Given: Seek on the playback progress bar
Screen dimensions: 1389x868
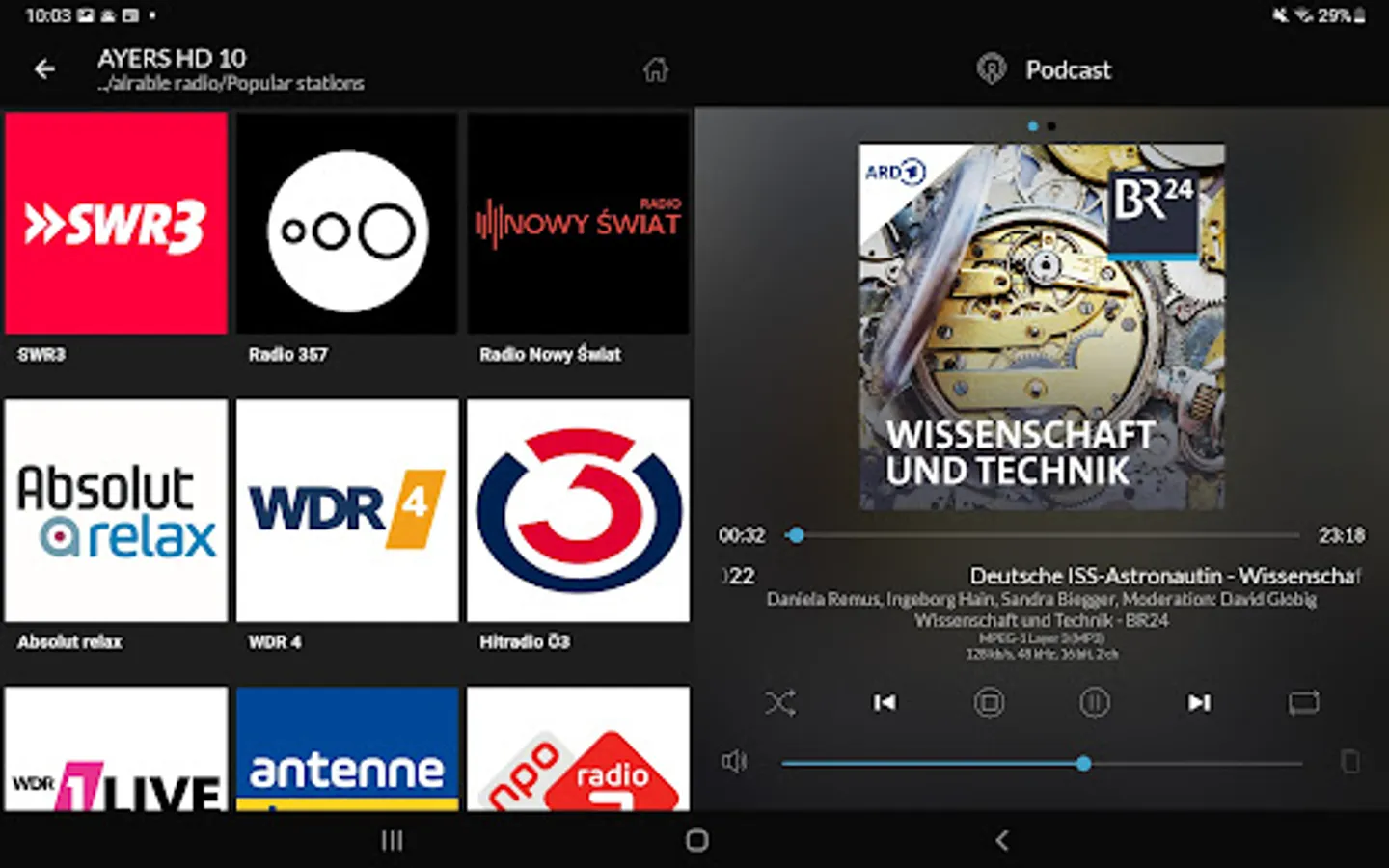Looking at the screenshot, I should tap(1044, 534).
